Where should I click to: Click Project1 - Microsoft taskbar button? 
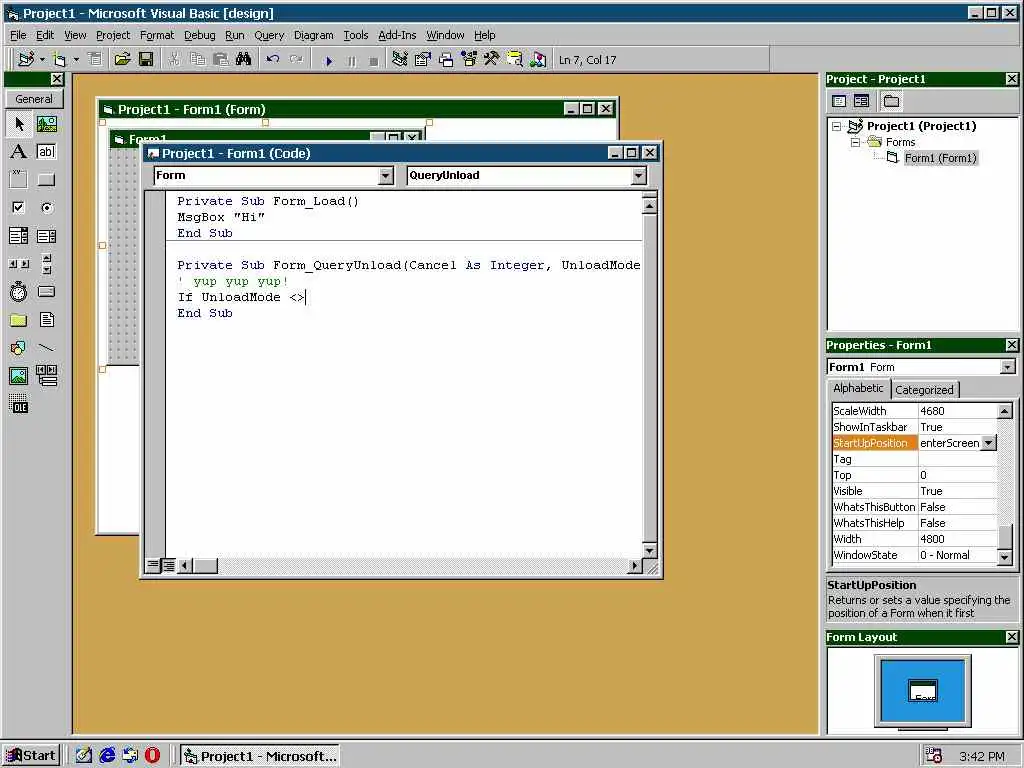point(260,756)
